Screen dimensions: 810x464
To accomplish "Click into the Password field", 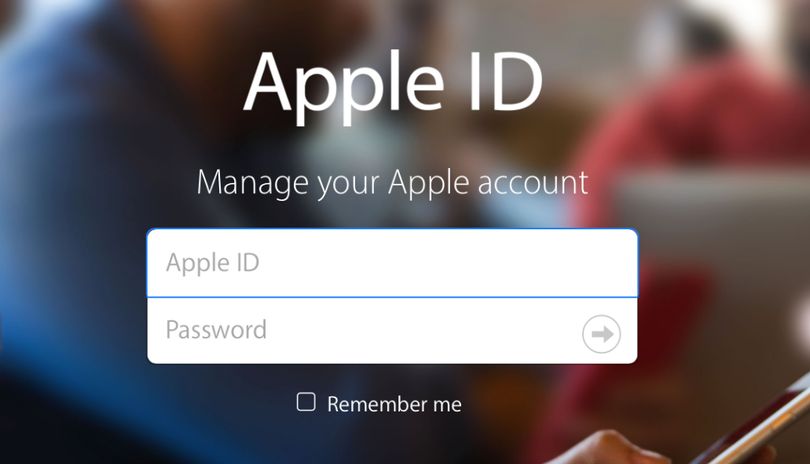I will pyautogui.click(x=392, y=331).
